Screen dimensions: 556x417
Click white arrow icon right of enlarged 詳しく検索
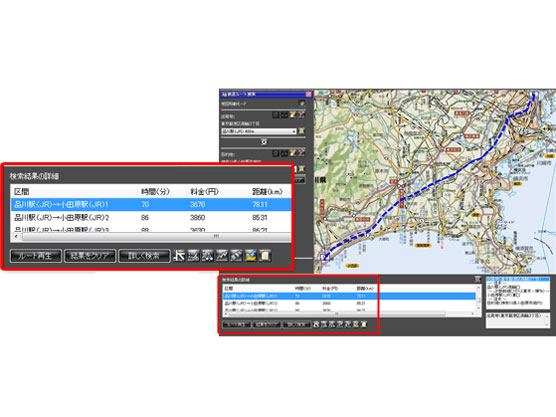click(x=179, y=256)
